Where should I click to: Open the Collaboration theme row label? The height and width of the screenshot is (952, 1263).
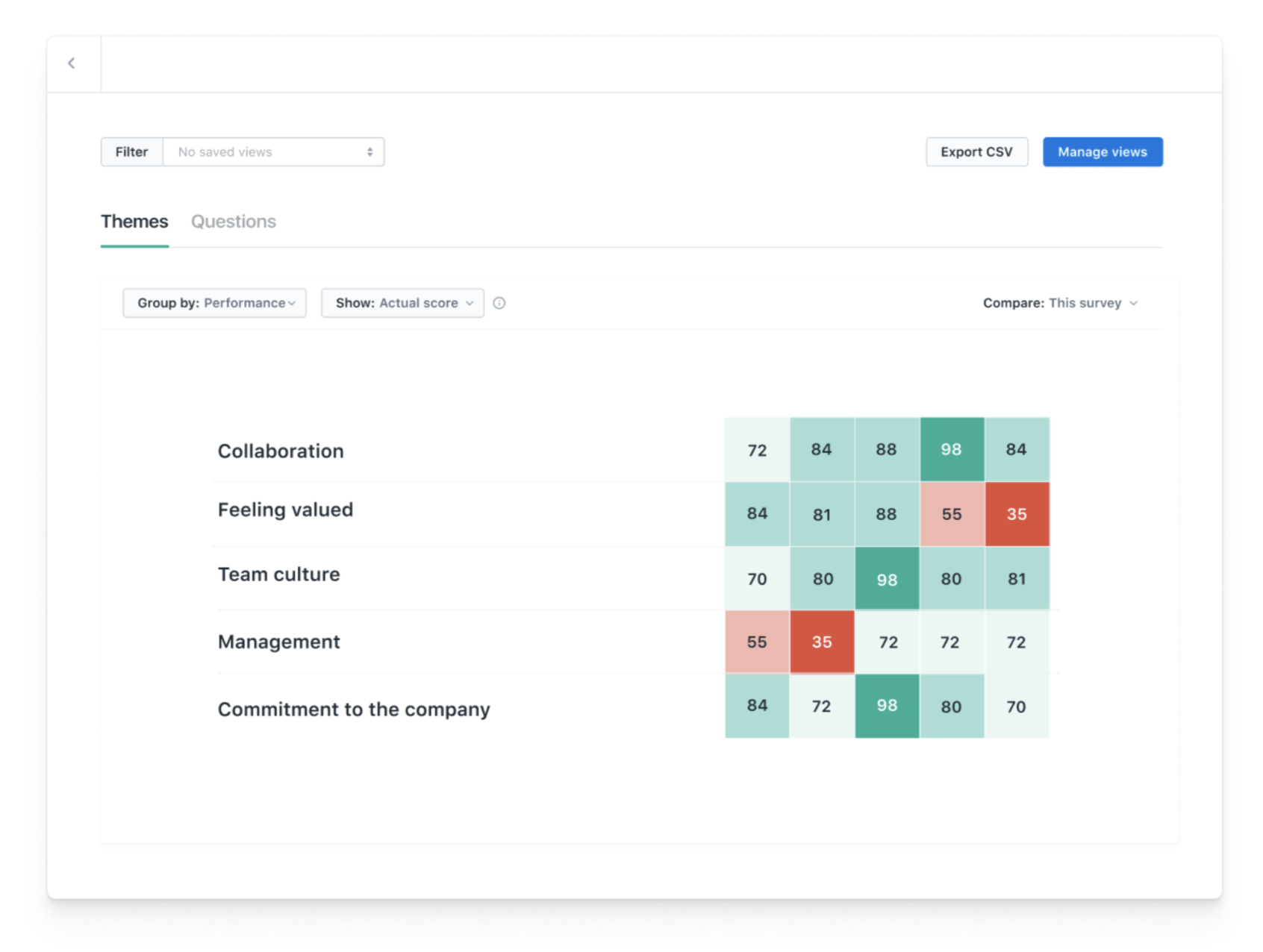(x=281, y=451)
